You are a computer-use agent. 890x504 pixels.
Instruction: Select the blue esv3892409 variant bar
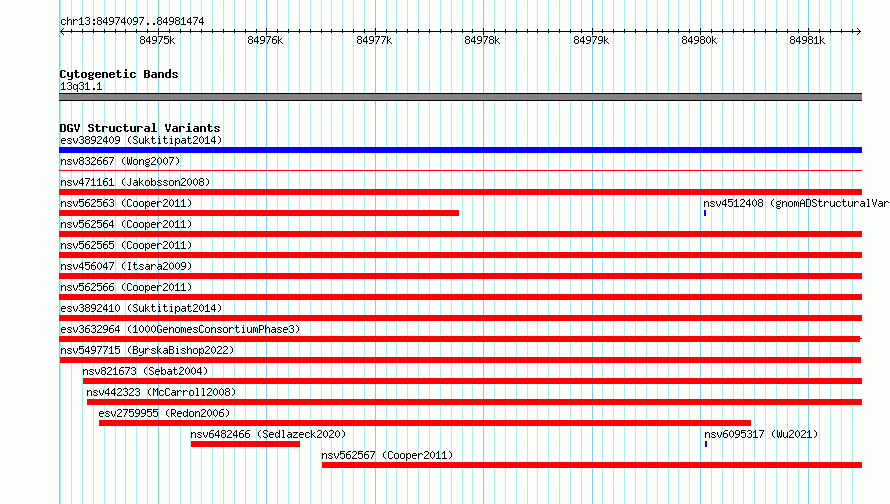click(460, 150)
